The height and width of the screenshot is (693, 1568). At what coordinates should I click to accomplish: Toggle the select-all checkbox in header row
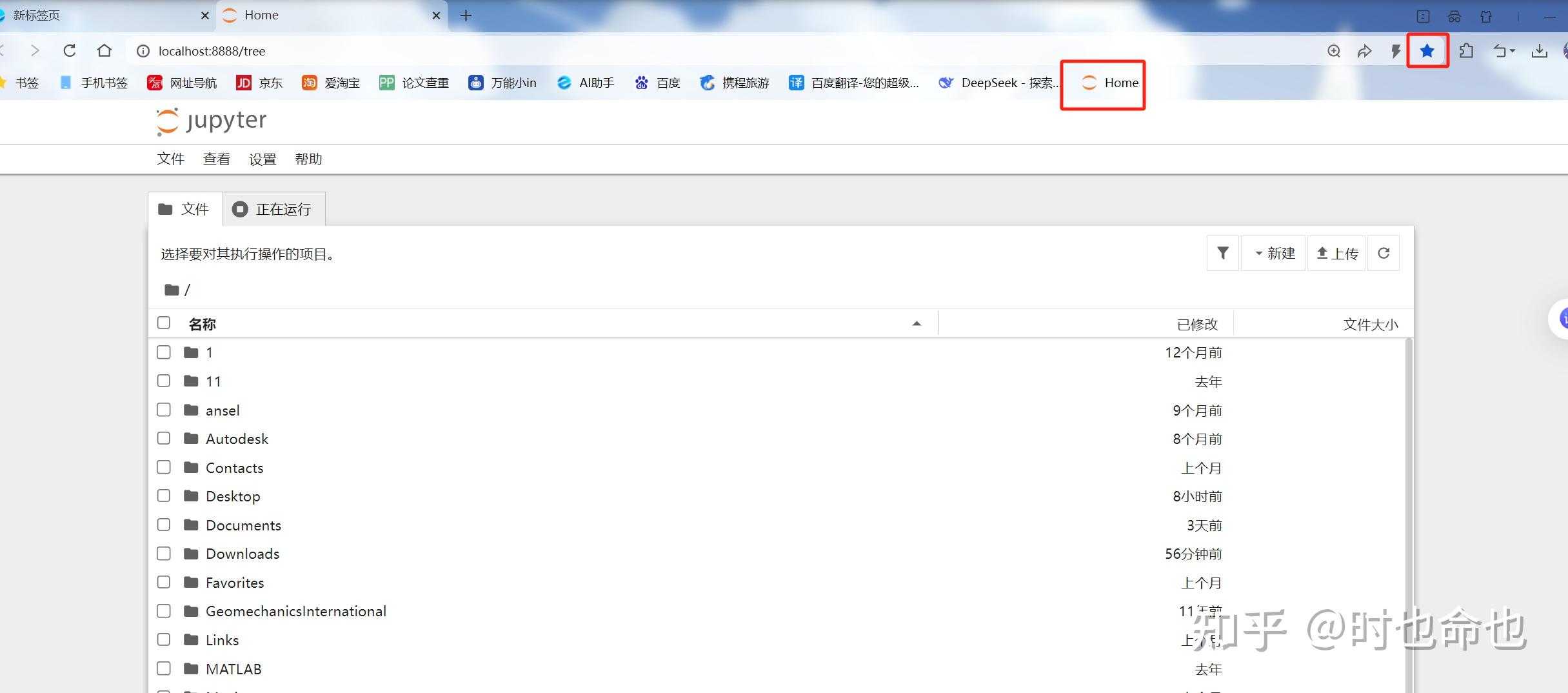164,323
